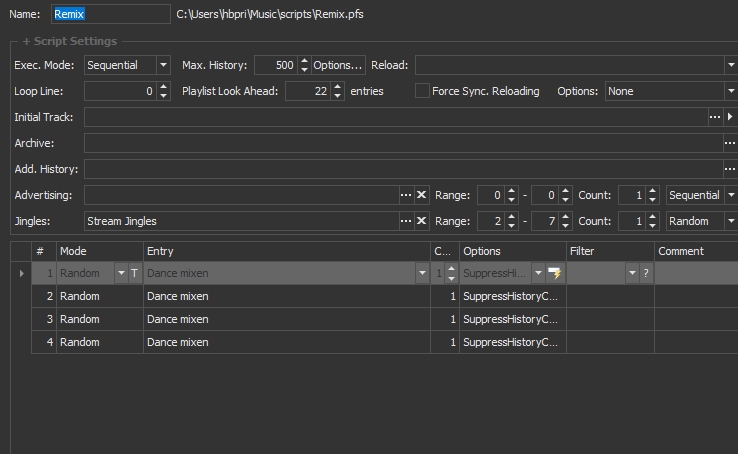Open Mode dropdown in row 1
738x454 pixels.
[121, 273]
